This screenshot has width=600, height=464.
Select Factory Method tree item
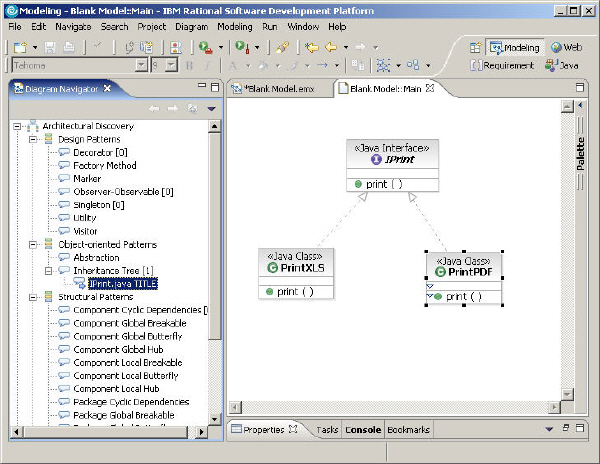click(104, 166)
